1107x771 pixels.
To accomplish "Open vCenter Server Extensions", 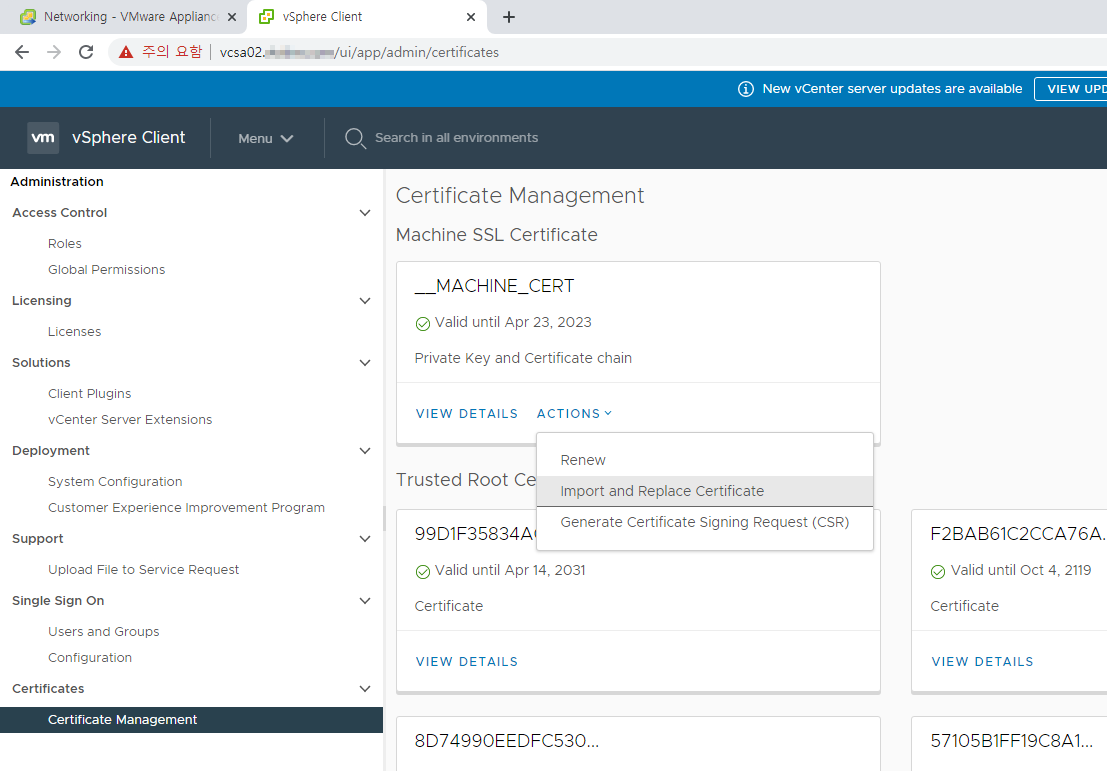I will click(x=130, y=419).
